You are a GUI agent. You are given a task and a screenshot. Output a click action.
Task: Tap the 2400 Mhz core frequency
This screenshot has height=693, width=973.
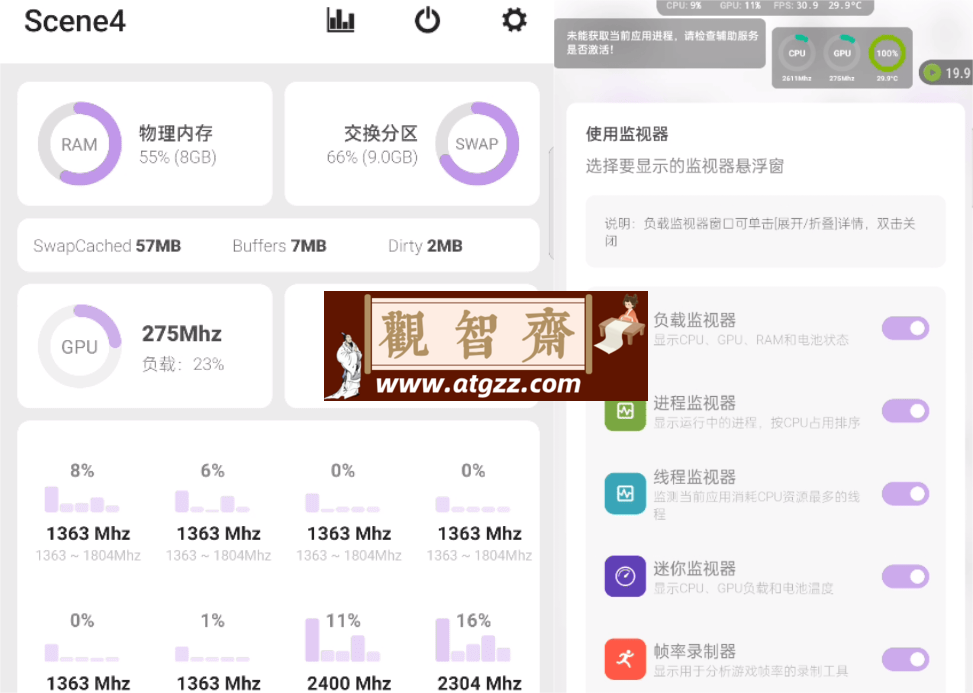pyautogui.click(x=349, y=683)
